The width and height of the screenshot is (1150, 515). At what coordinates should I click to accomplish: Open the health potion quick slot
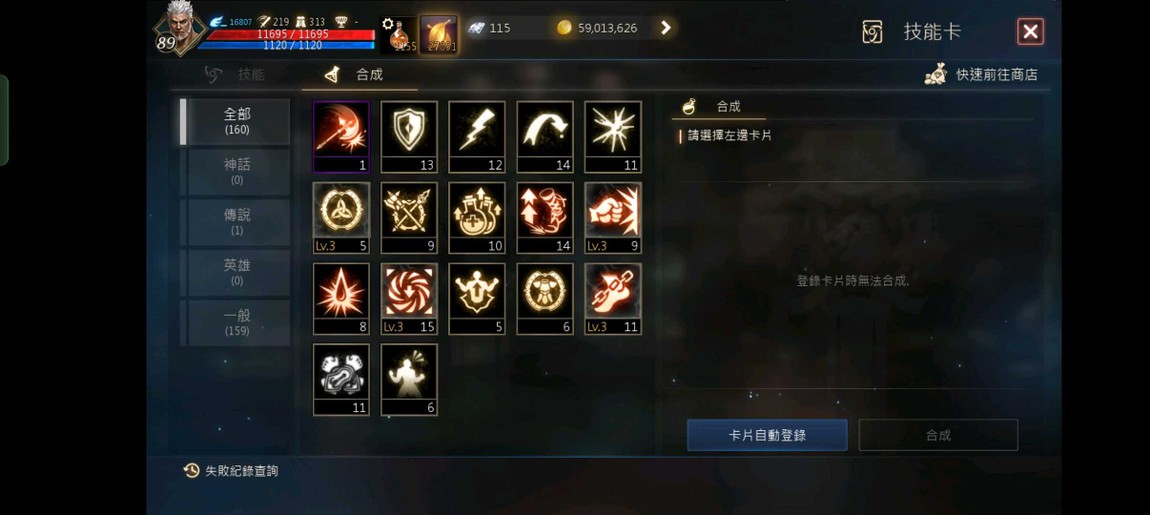(x=398, y=34)
